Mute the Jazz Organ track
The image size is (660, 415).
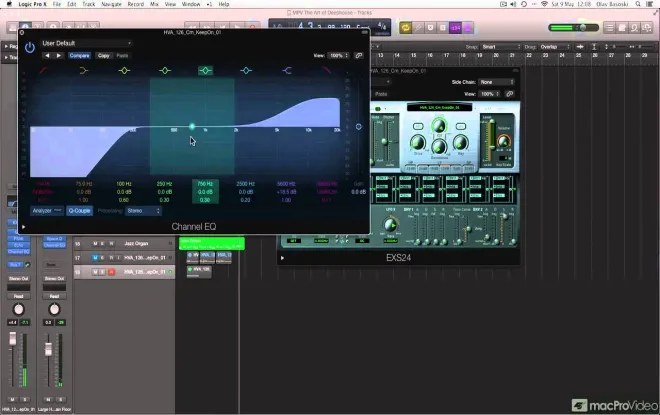(x=95, y=244)
